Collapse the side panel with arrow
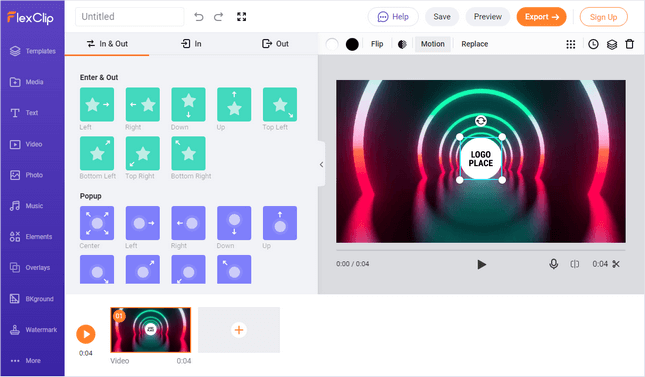The height and width of the screenshot is (377, 645). [x=321, y=165]
